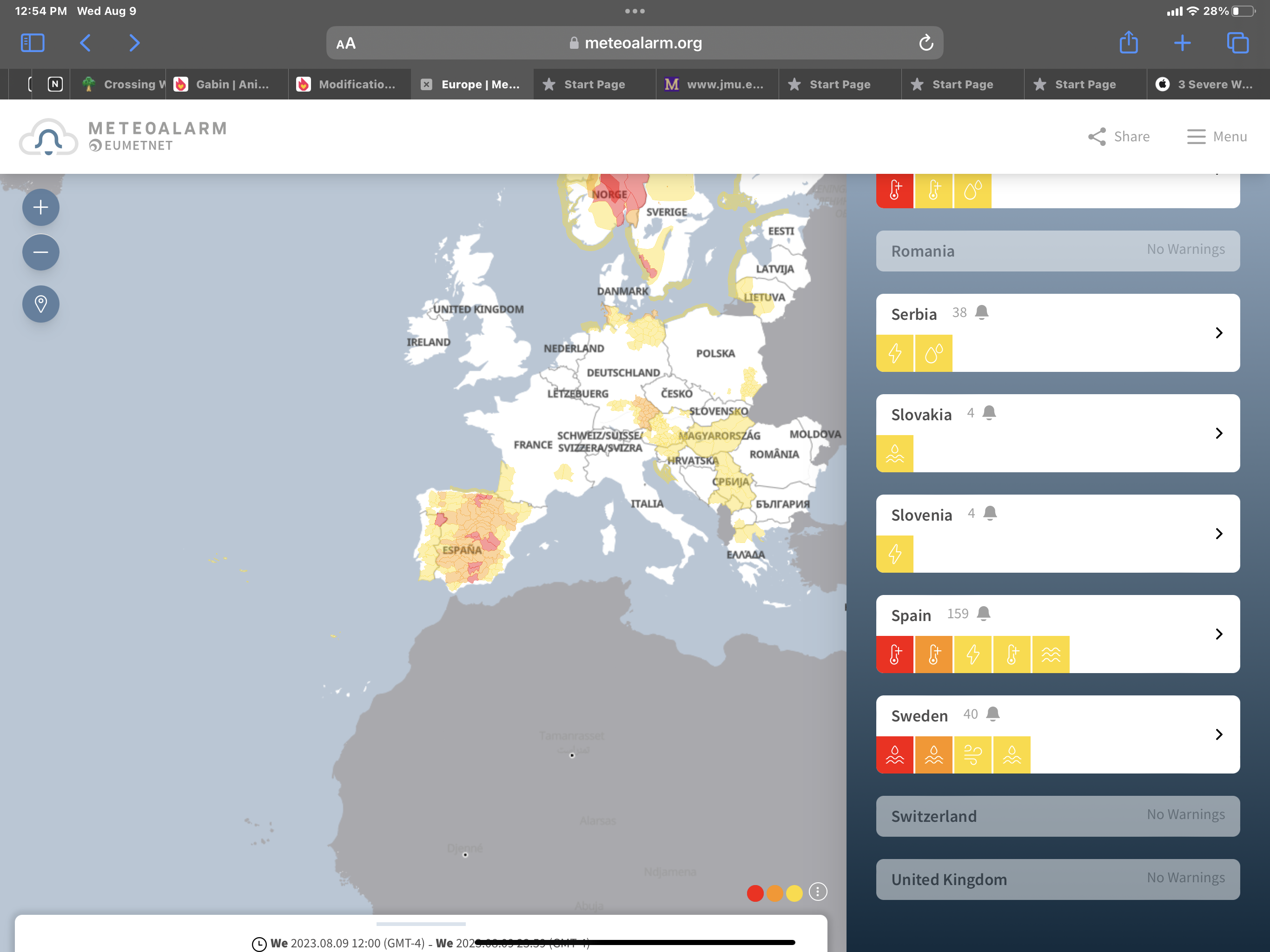Screen dimensions: 1270x952
Task: Click Serbia's yellow thunderstorm warning icon
Action: pyautogui.click(x=894, y=353)
